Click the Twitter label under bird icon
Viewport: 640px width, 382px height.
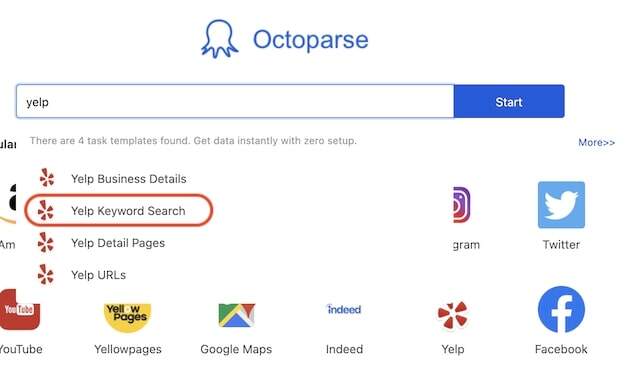pos(561,244)
